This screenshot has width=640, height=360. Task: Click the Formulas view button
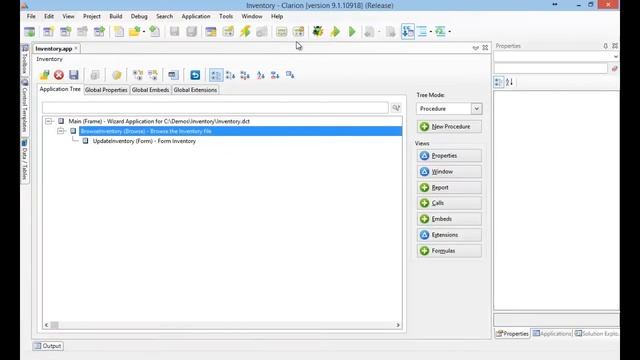pyautogui.click(x=449, y=251)
